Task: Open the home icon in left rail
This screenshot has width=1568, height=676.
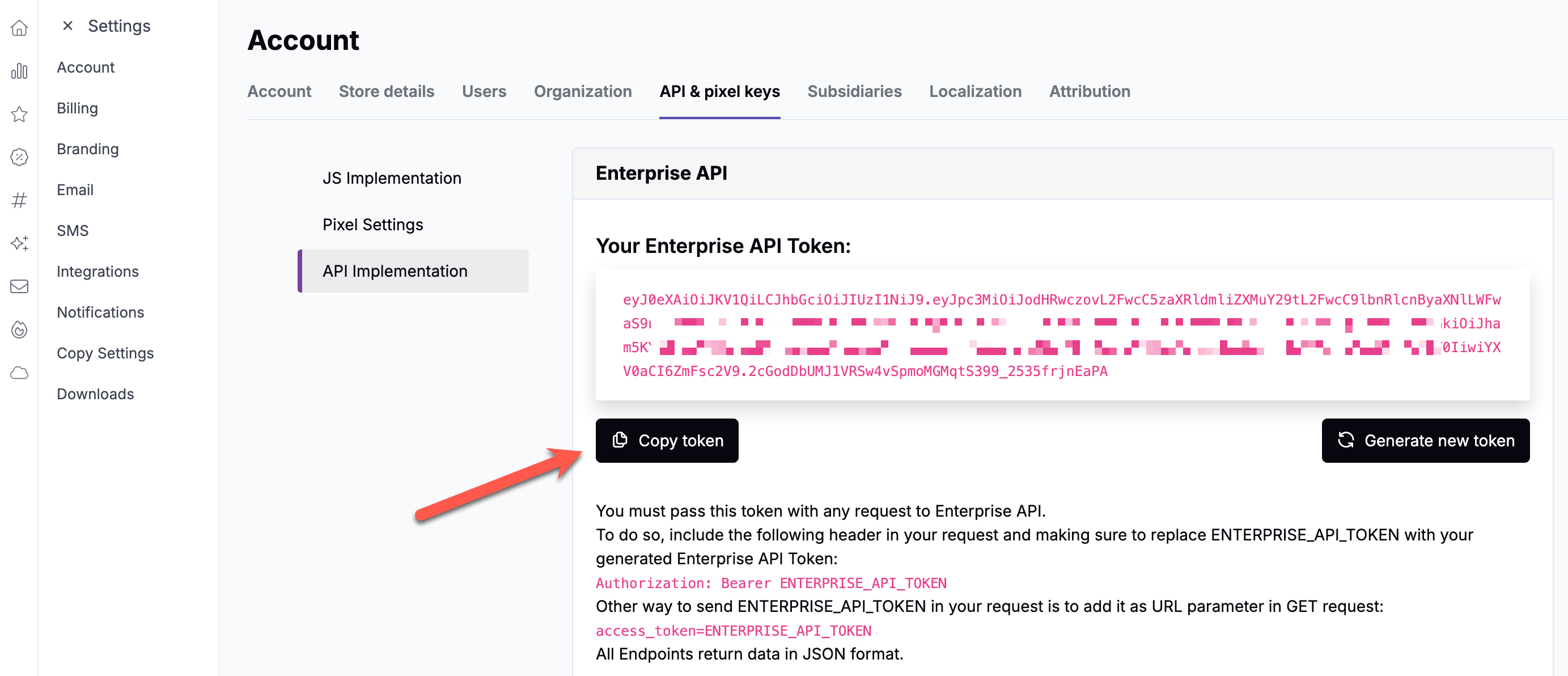Action: click(x=19, y=28)
